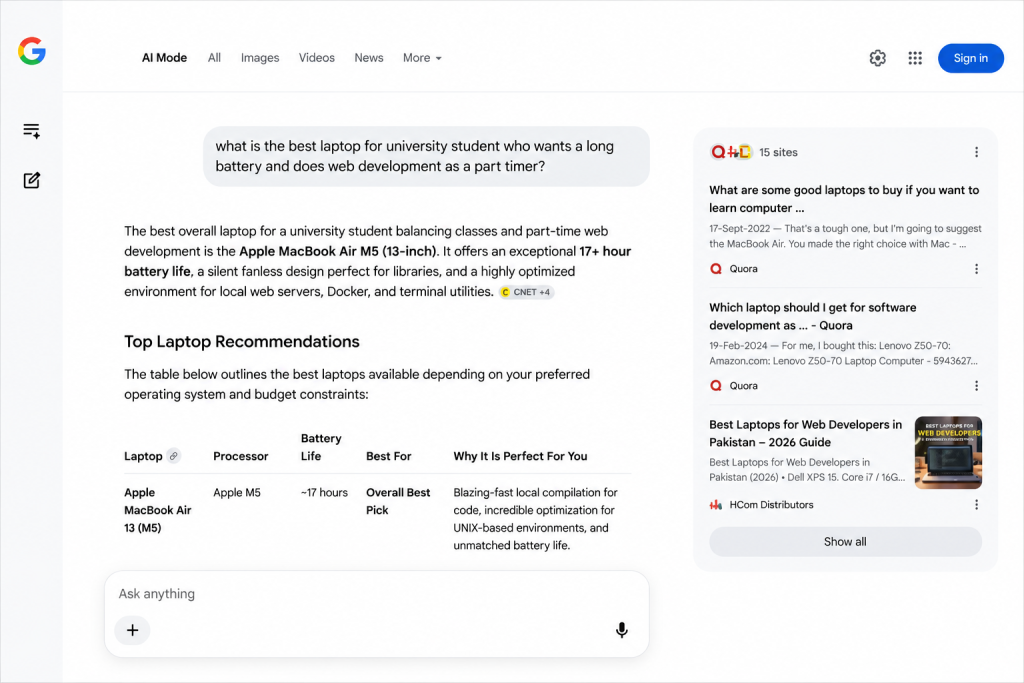Click 'Apple M5' processor cell
The image size is (1024, 683).
pyautogui.click(x=236, y=492)
